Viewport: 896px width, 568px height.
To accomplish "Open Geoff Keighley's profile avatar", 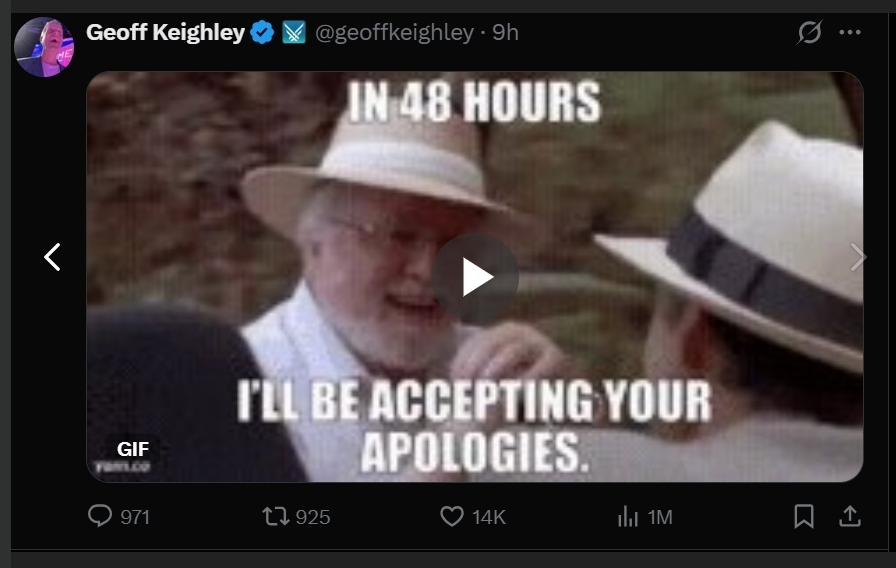I will [44, 47].
